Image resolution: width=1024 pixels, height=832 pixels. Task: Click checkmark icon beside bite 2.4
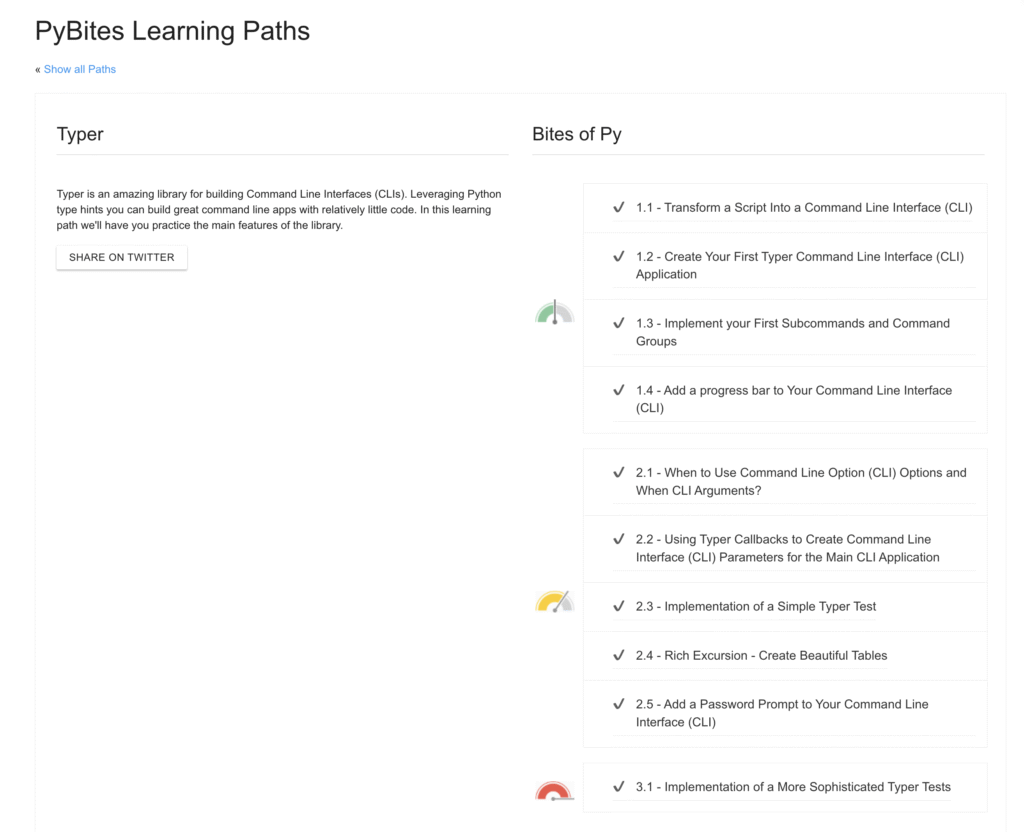point(619,655)
